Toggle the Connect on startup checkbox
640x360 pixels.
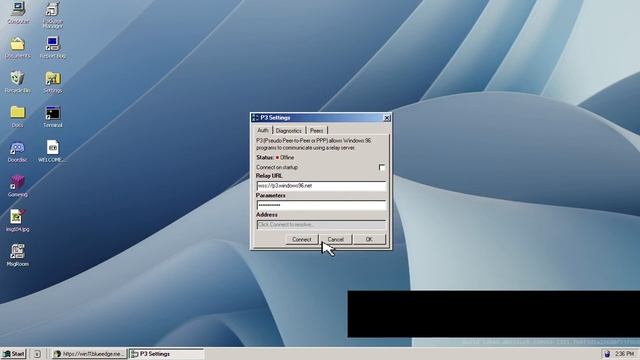coord(382,167)
